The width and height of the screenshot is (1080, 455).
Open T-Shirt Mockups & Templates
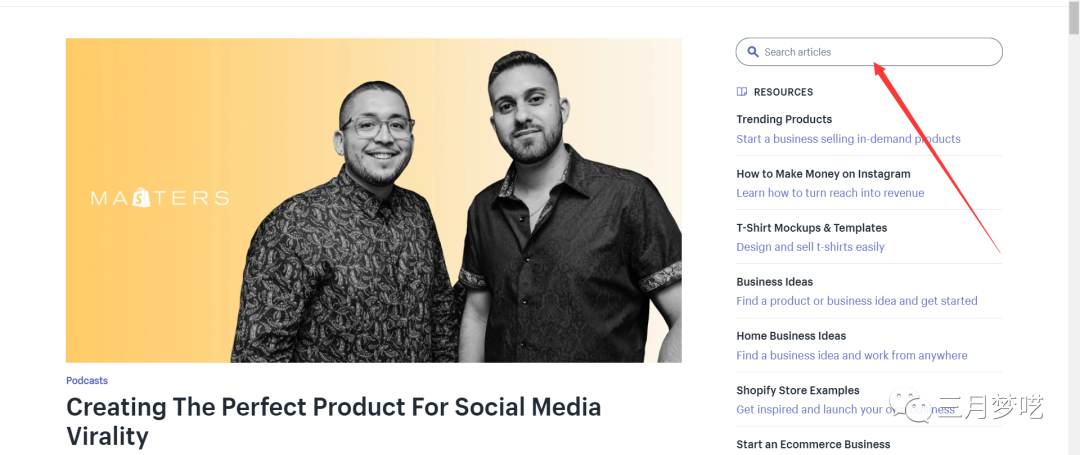(x=811, y=228)
